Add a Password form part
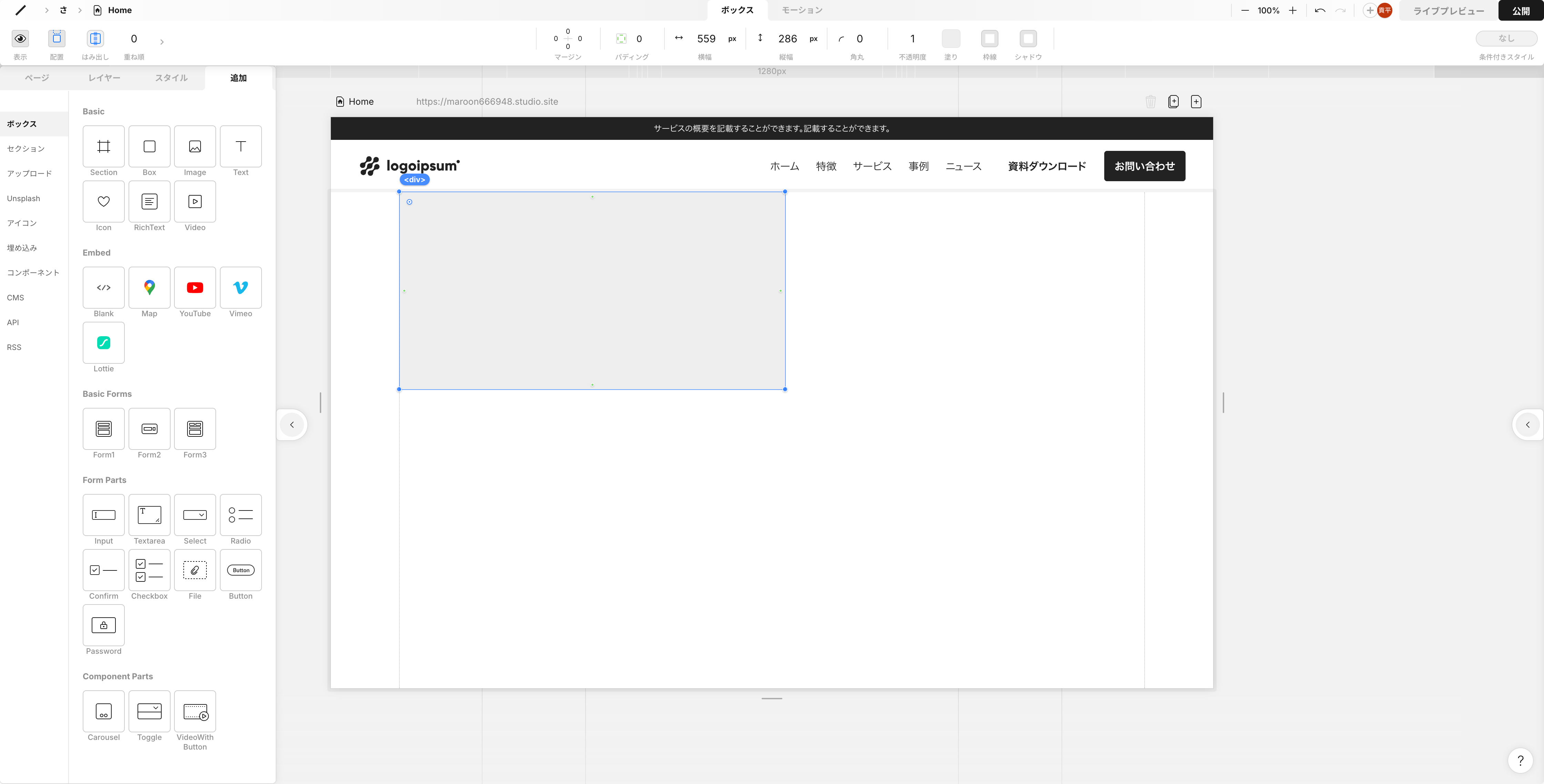 pos(104,625)
